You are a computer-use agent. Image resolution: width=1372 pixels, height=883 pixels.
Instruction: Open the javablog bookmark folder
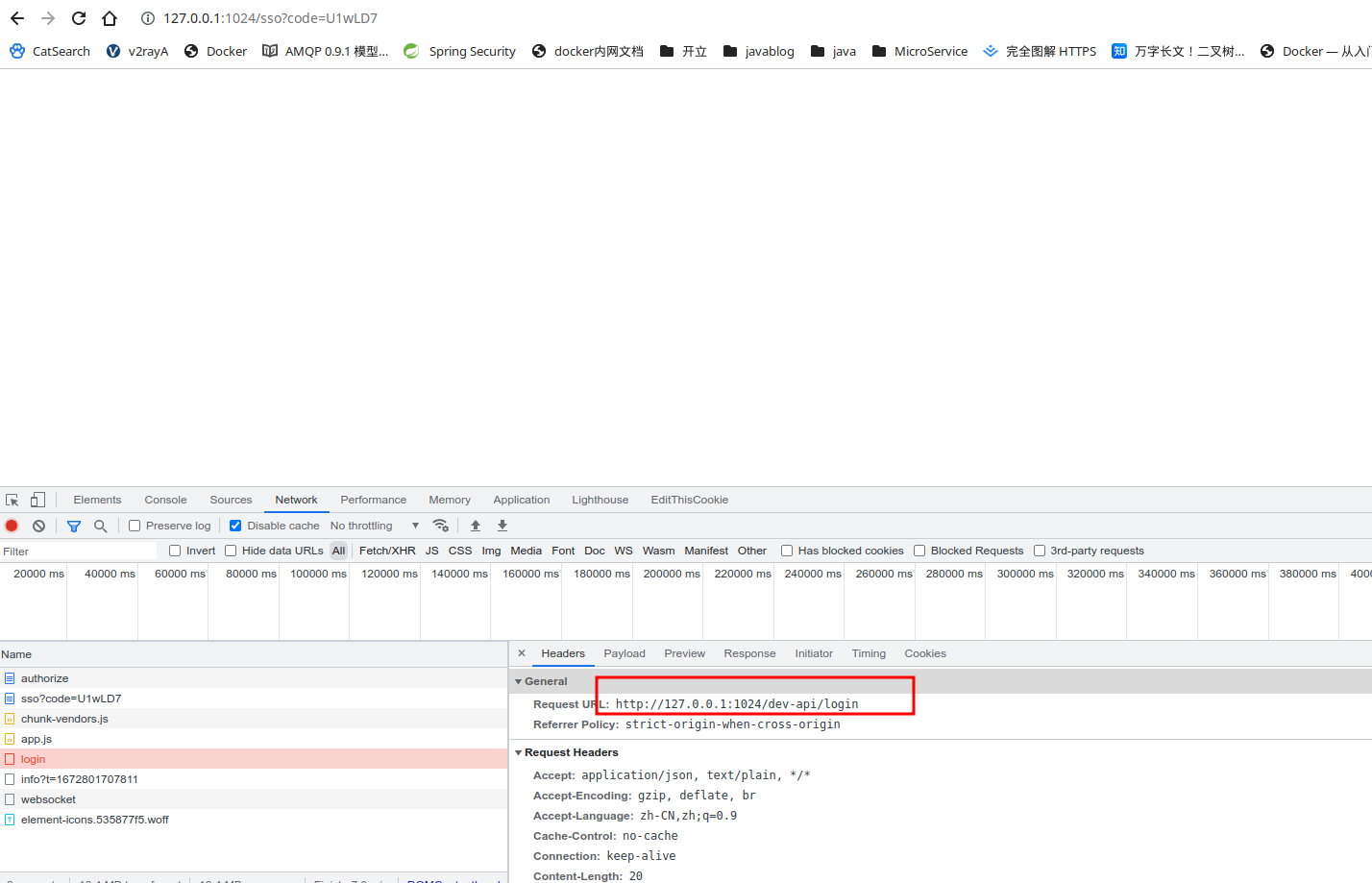759,51
